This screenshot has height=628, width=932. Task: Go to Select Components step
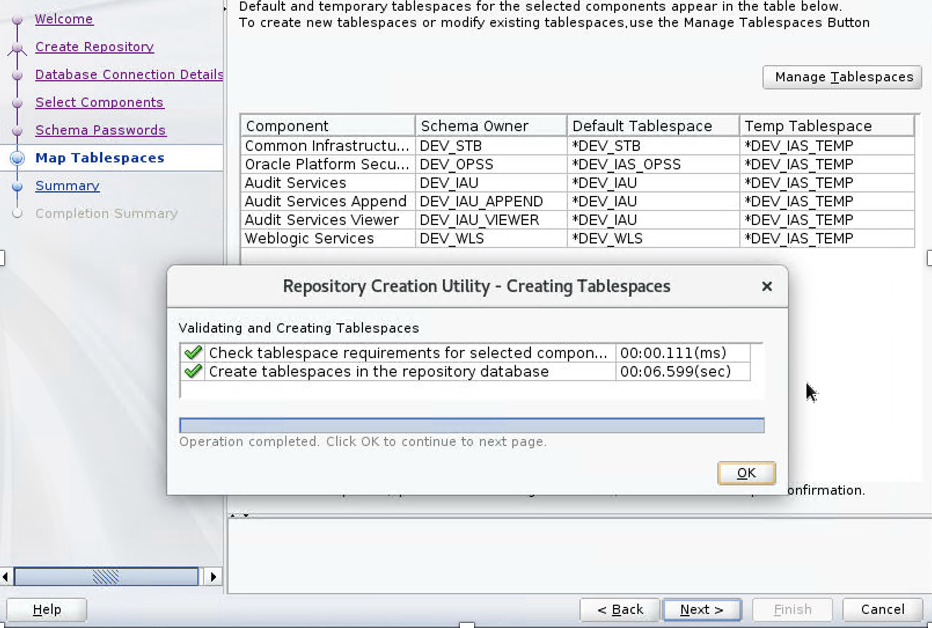click(99, 102)
